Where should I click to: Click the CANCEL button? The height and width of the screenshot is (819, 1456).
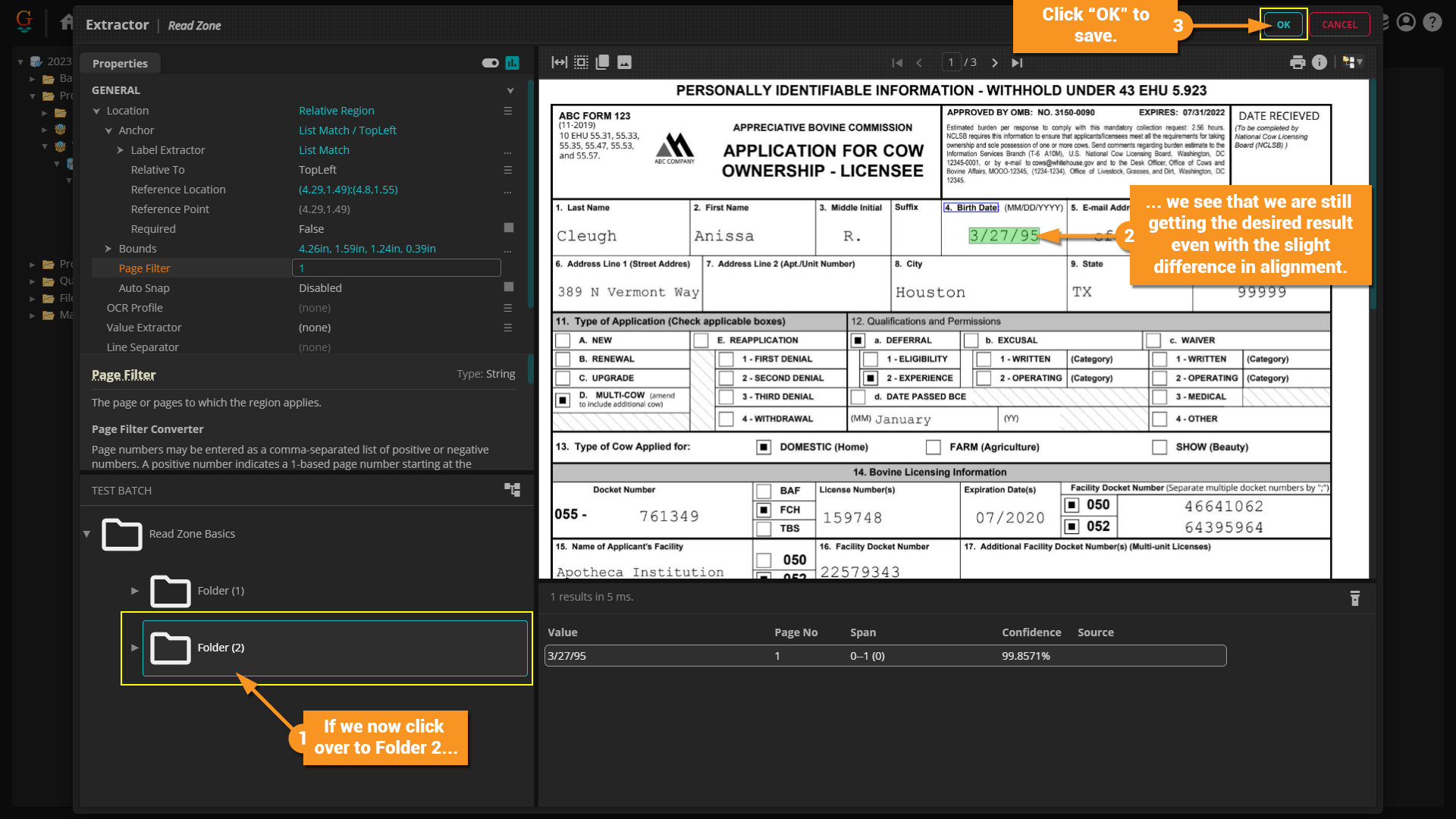tap(1339, 24)
